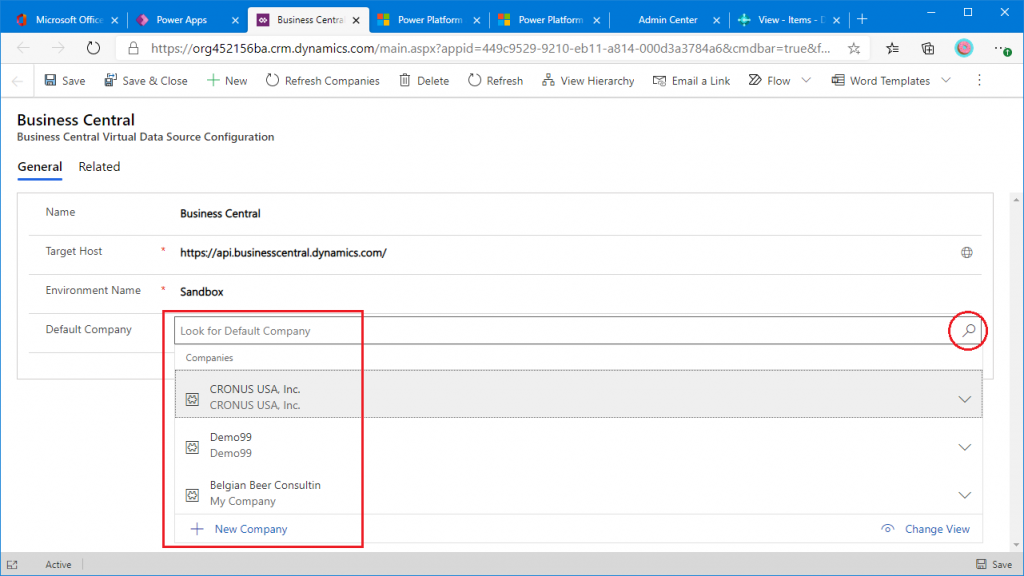The height and width of the screenshot is (576, 1024).
Task: Expand details chevron for Demo99
Action: [x=965, y=447]
